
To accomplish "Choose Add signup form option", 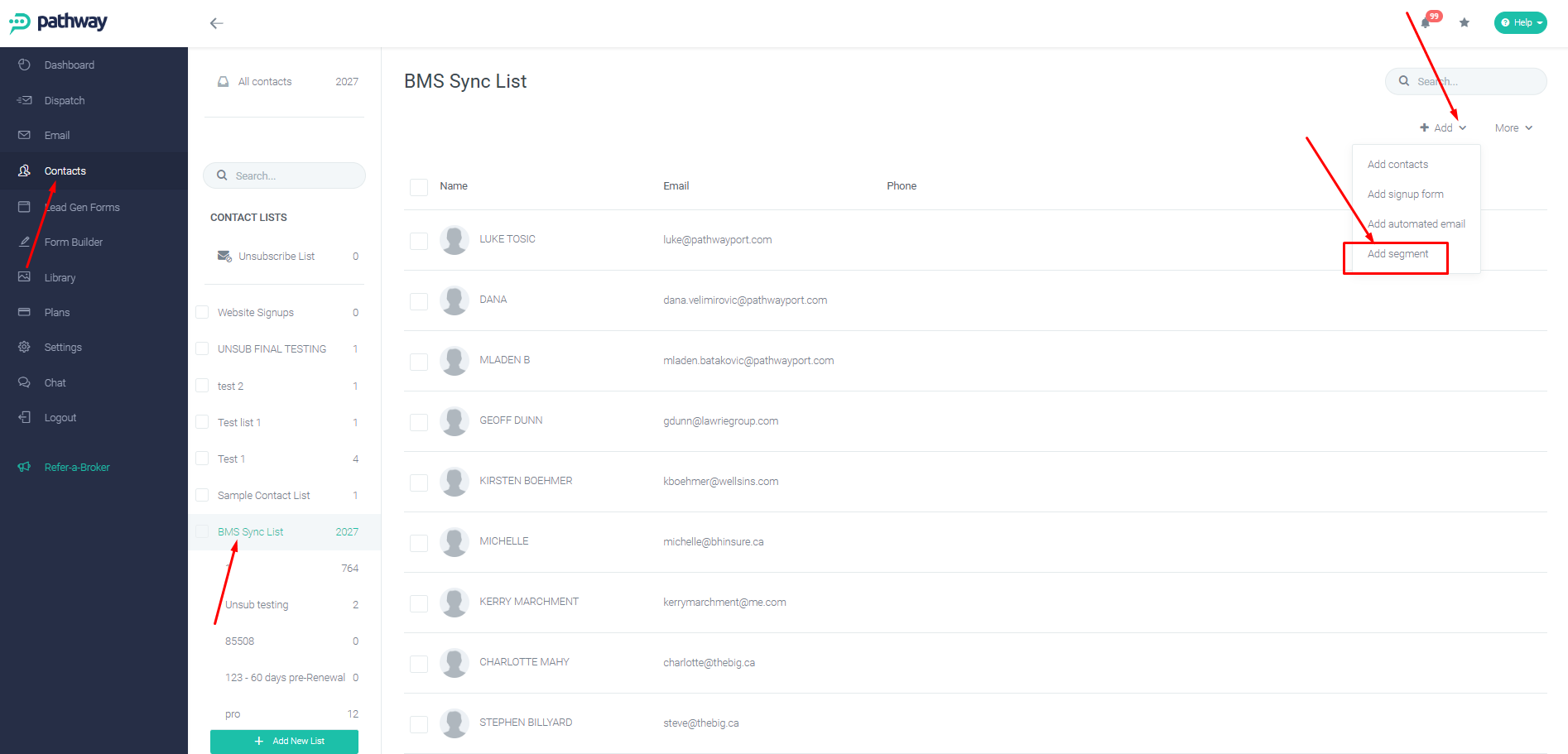I will [1406, 195].
